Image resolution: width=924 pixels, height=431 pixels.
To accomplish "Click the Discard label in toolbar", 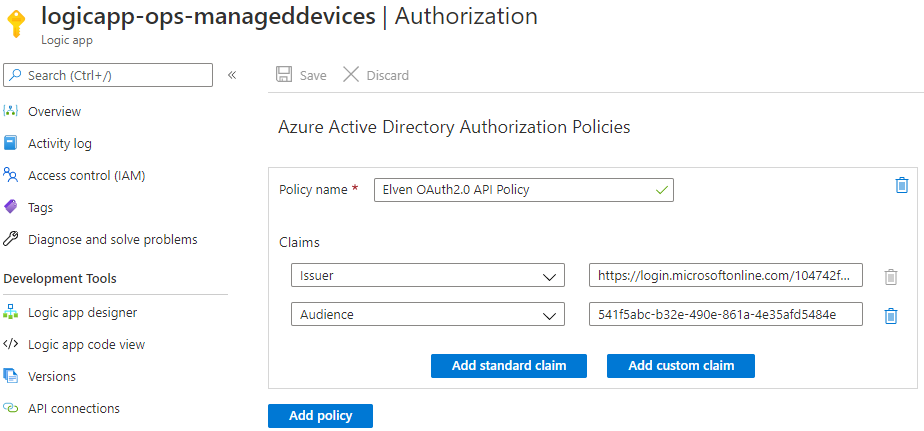I will pyautogui.click(x=387, y=75).
